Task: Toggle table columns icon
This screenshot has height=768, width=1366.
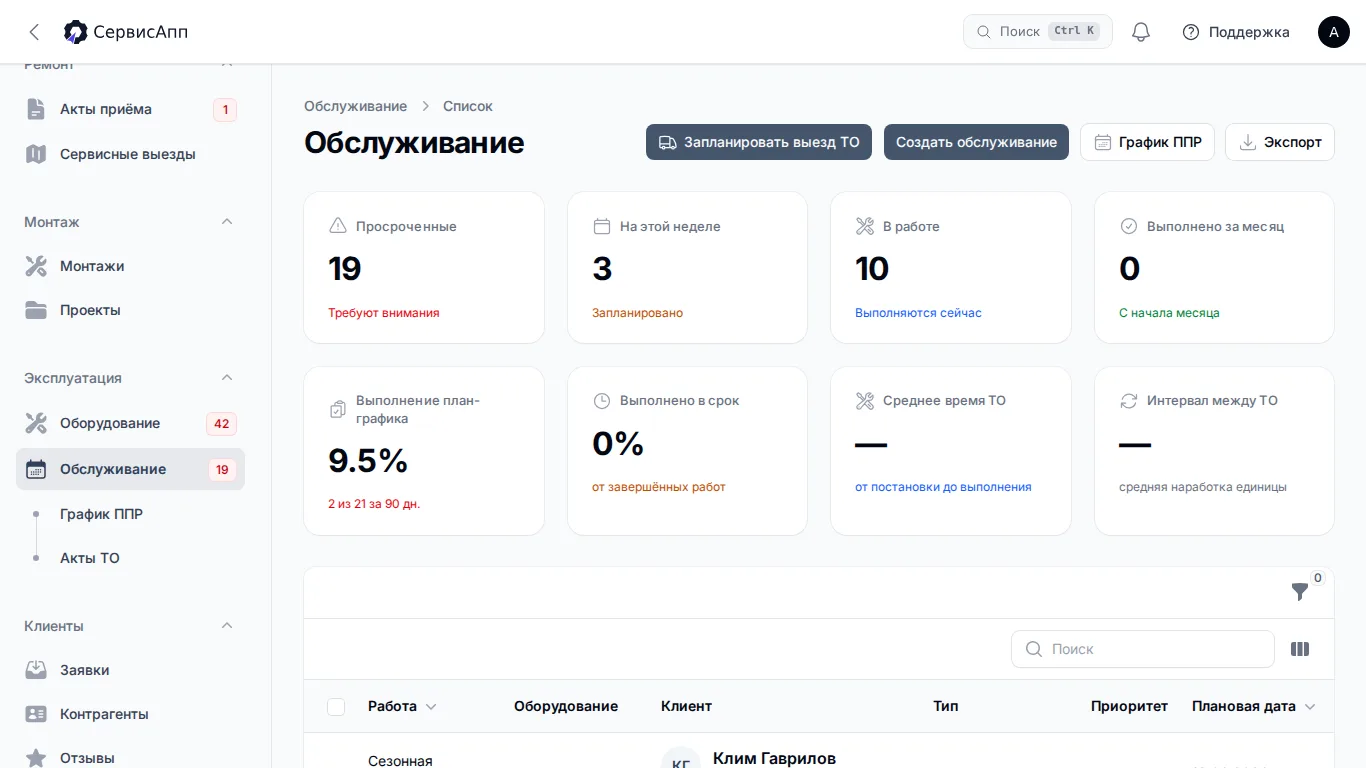Action: [x=1300, y=649]
